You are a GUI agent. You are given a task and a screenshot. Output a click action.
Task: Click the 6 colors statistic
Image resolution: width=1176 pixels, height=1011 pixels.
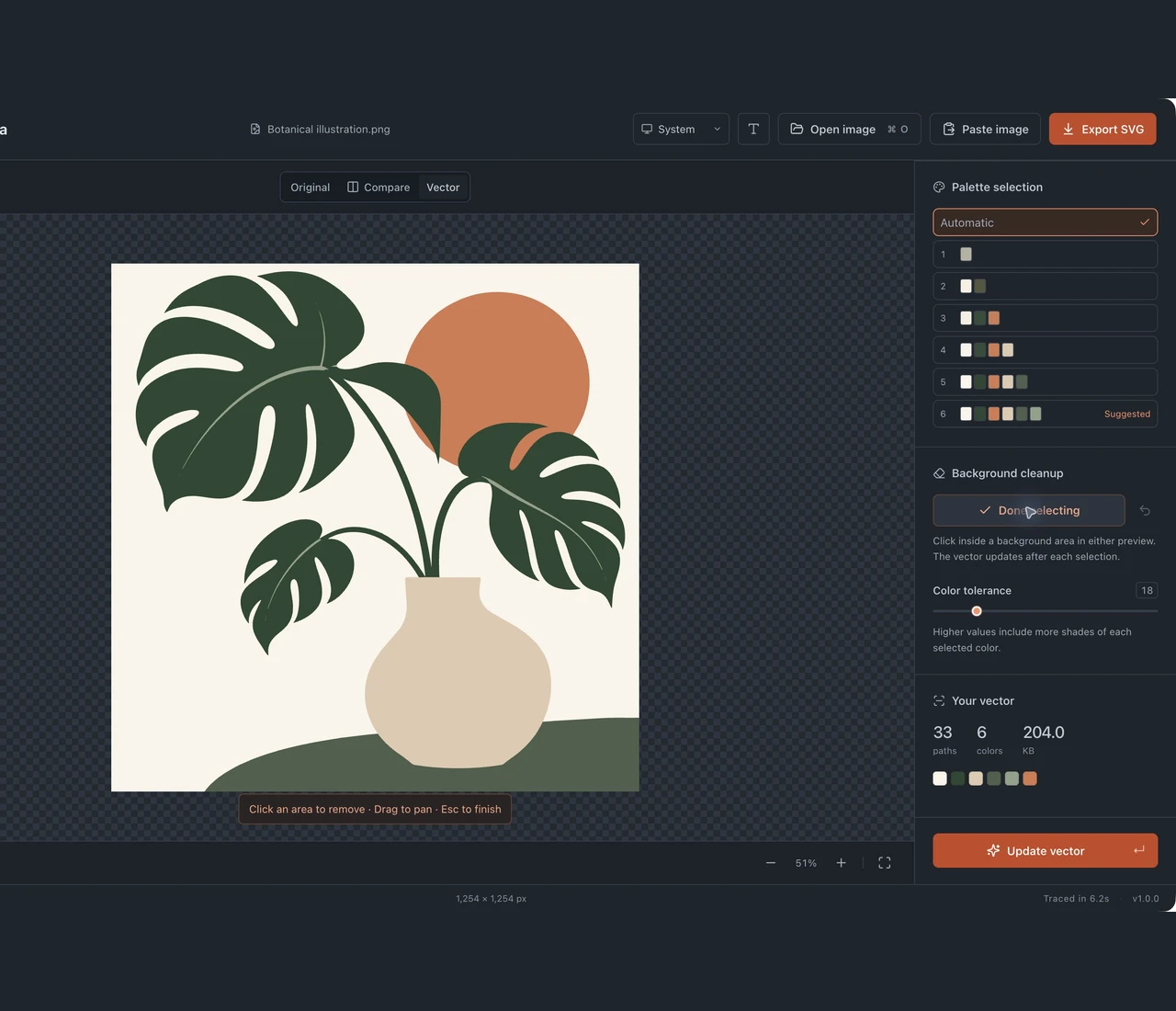coord(989,739)
